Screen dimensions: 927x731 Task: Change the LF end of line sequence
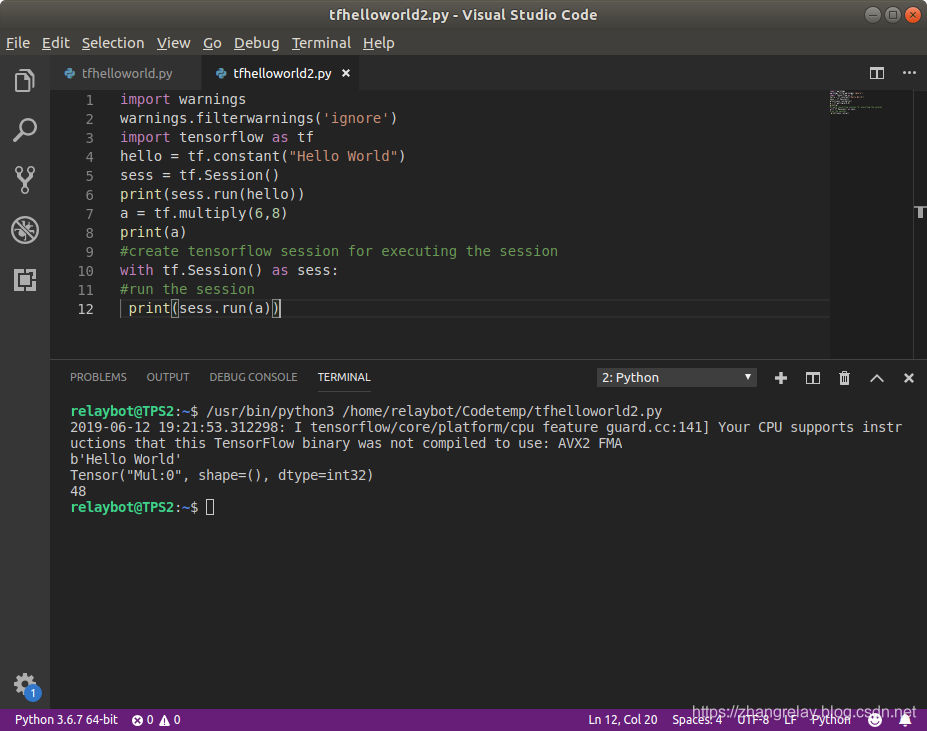click(x=790, y=720)
